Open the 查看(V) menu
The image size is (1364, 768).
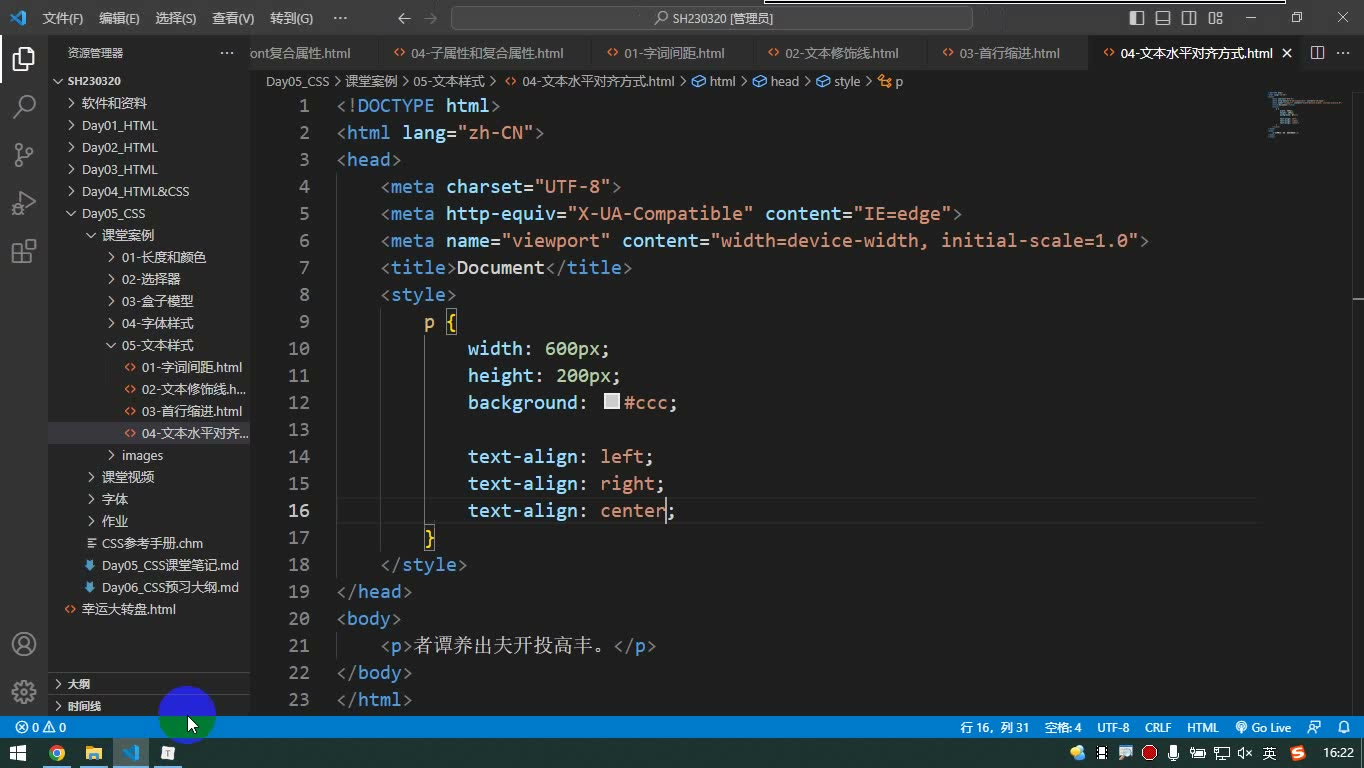pos(233,18)
